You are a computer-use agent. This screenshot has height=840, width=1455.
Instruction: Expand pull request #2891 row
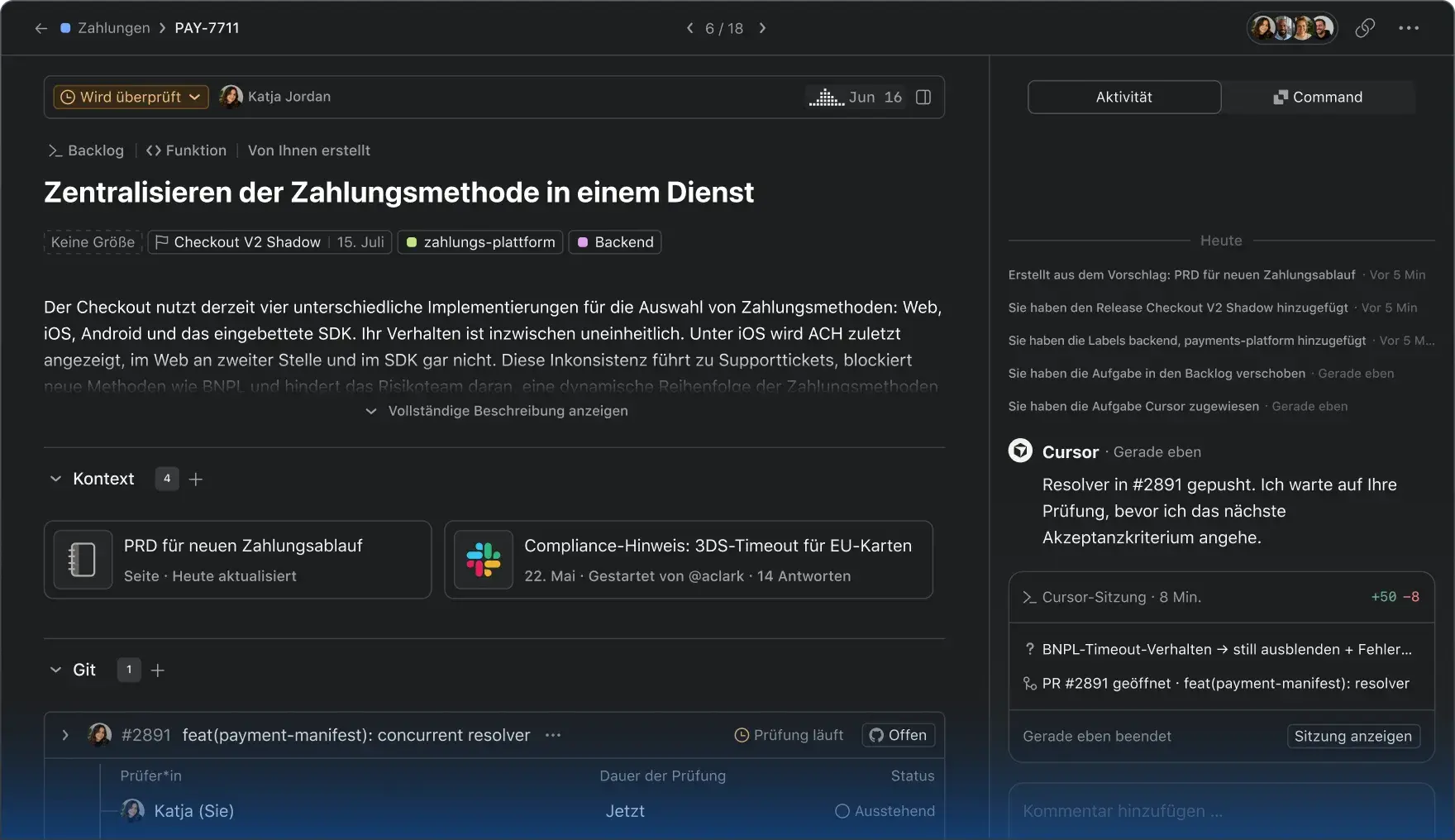click(x=65, y=735)
